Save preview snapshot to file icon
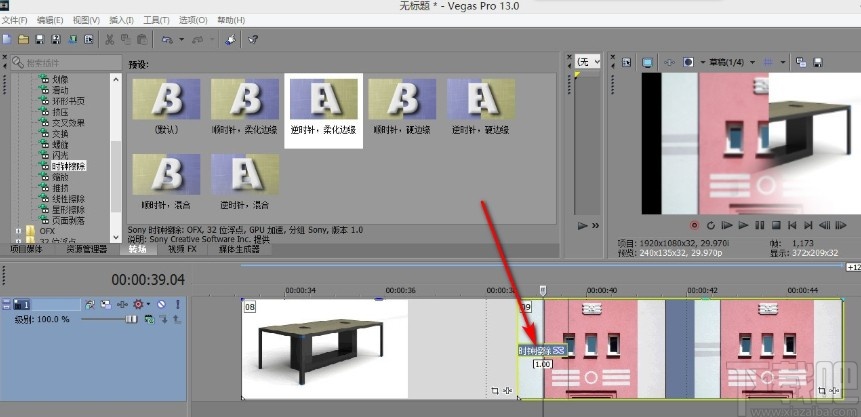 (x=818, y=62)
